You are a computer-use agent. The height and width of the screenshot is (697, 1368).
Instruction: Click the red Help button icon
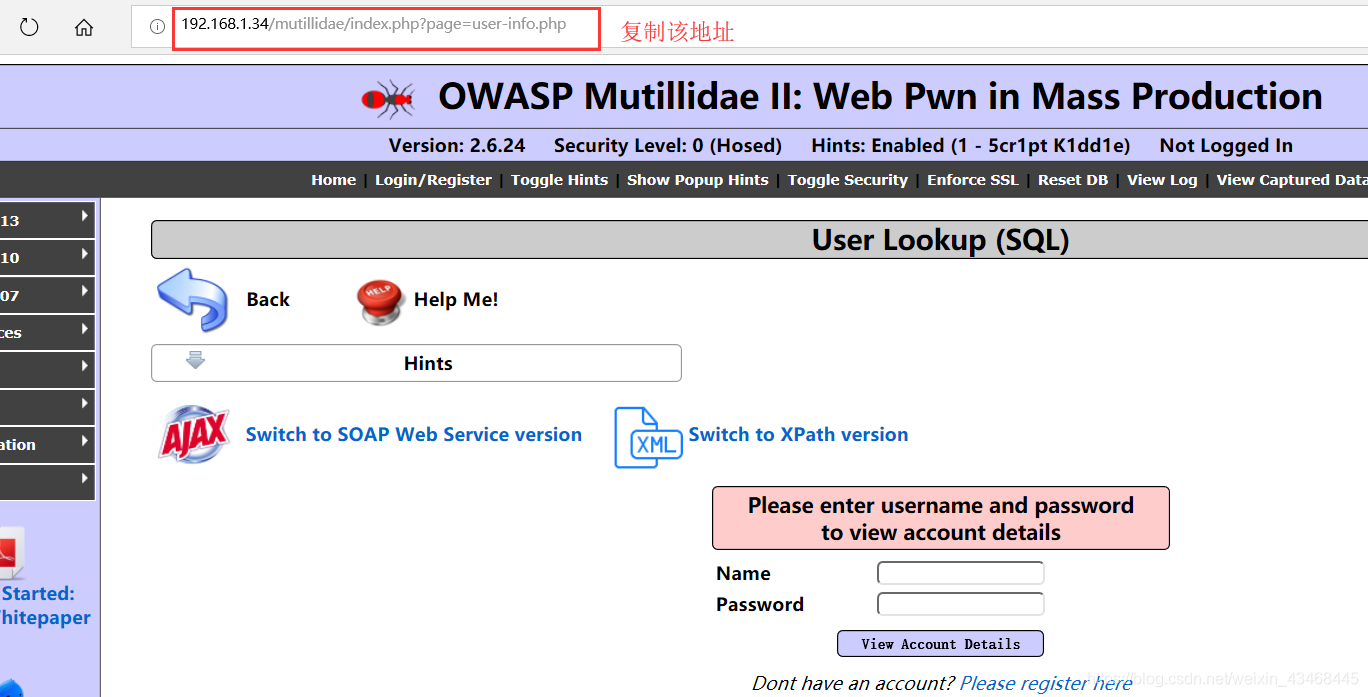(380, 301)
